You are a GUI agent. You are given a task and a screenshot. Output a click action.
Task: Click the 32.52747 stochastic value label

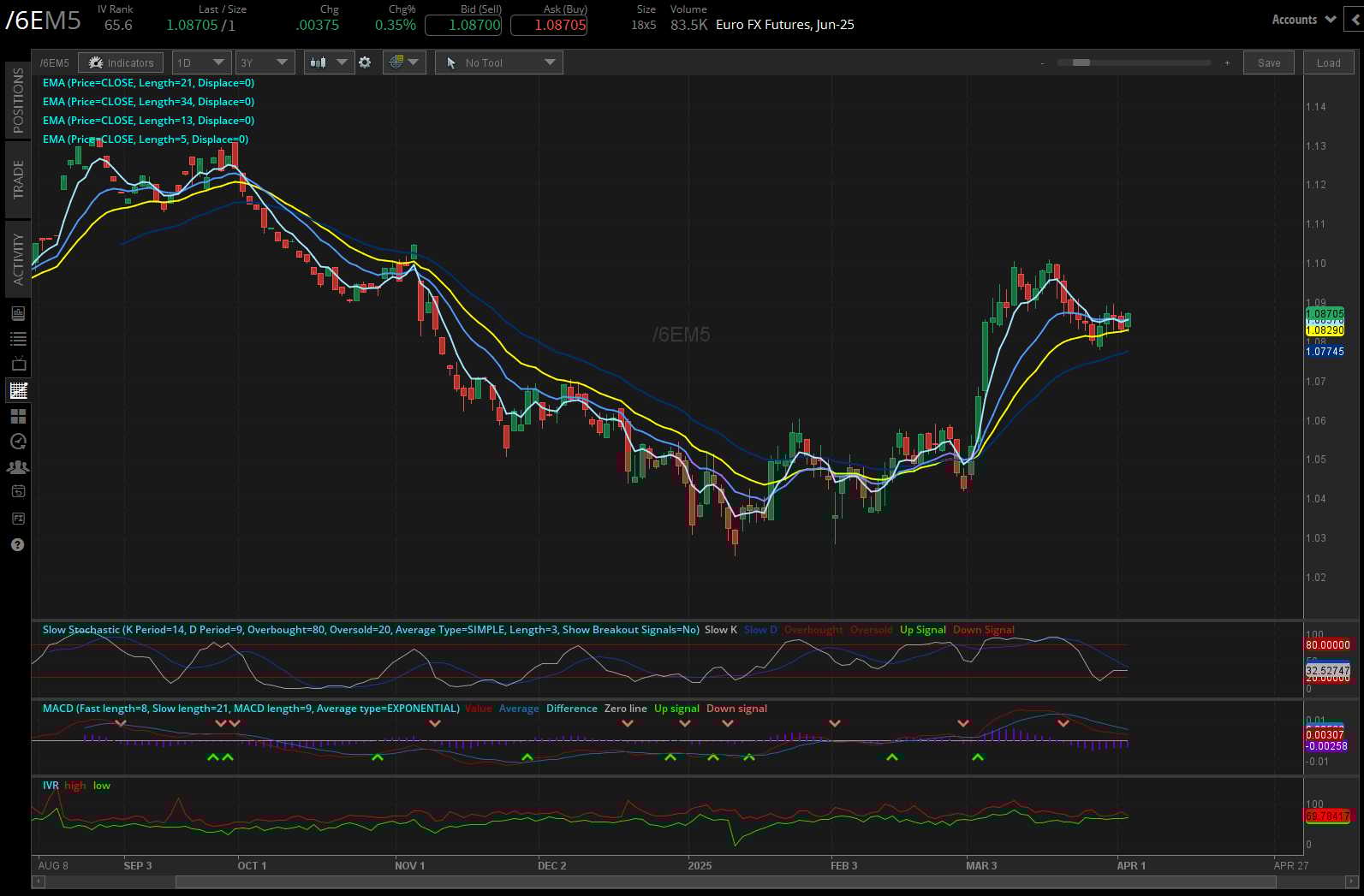tap(1328, 671)
